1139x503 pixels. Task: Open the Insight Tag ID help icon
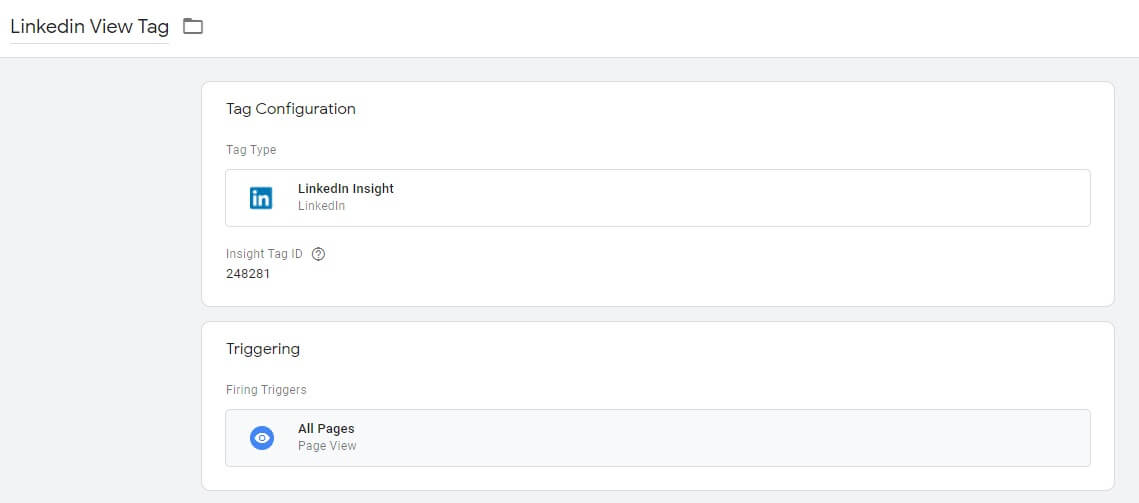pos(317,254)
